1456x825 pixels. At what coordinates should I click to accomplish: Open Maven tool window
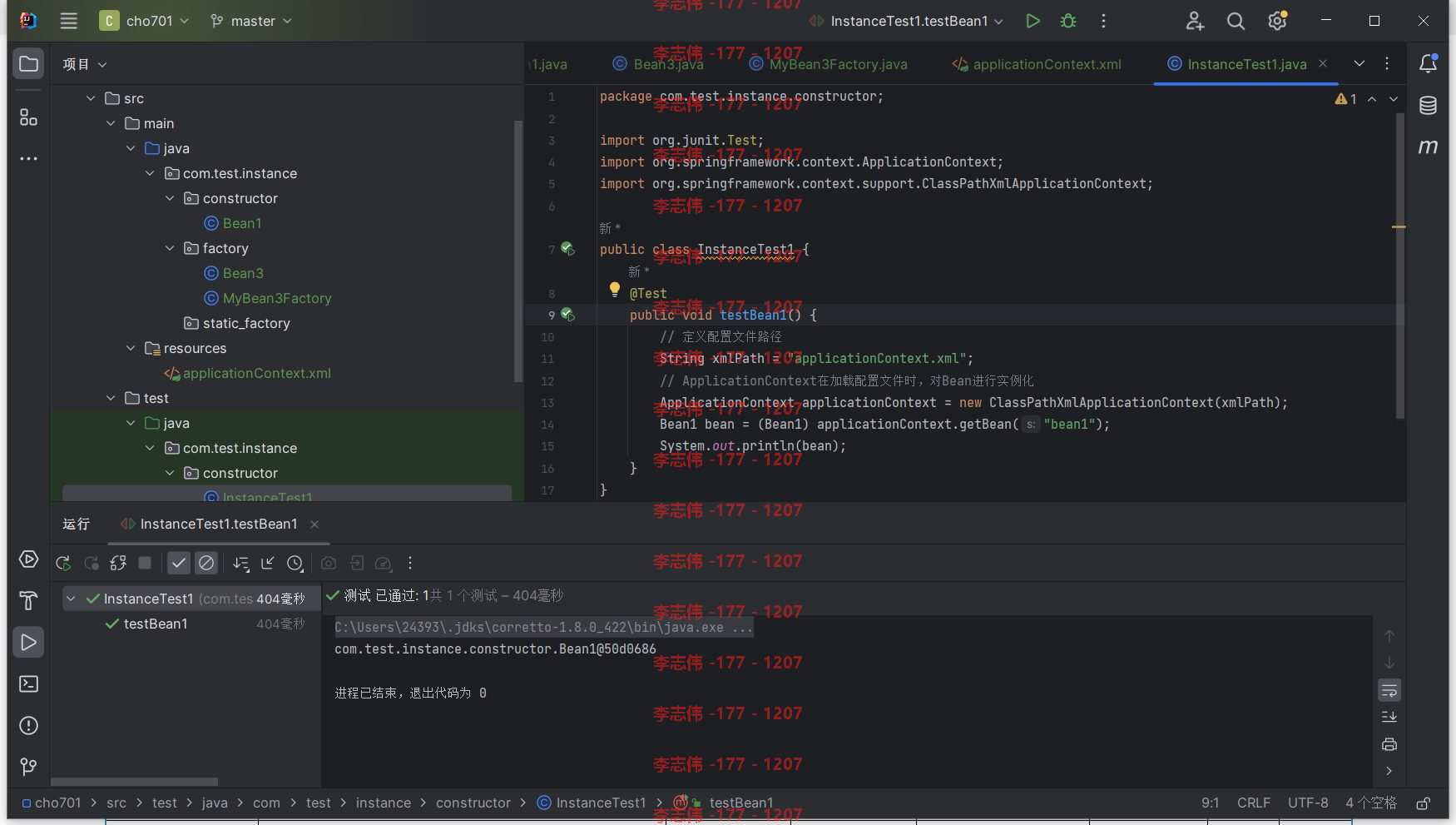click(1428, 147)
